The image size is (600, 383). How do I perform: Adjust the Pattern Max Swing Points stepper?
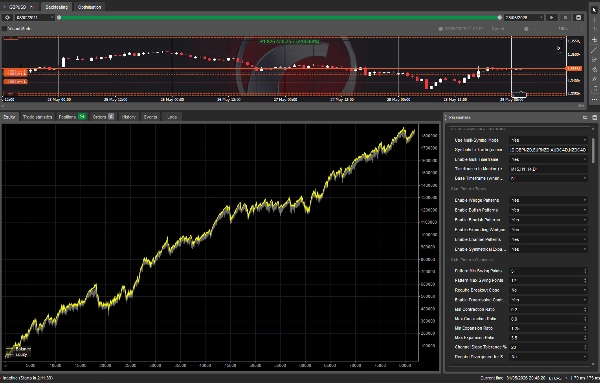(585, 280)
